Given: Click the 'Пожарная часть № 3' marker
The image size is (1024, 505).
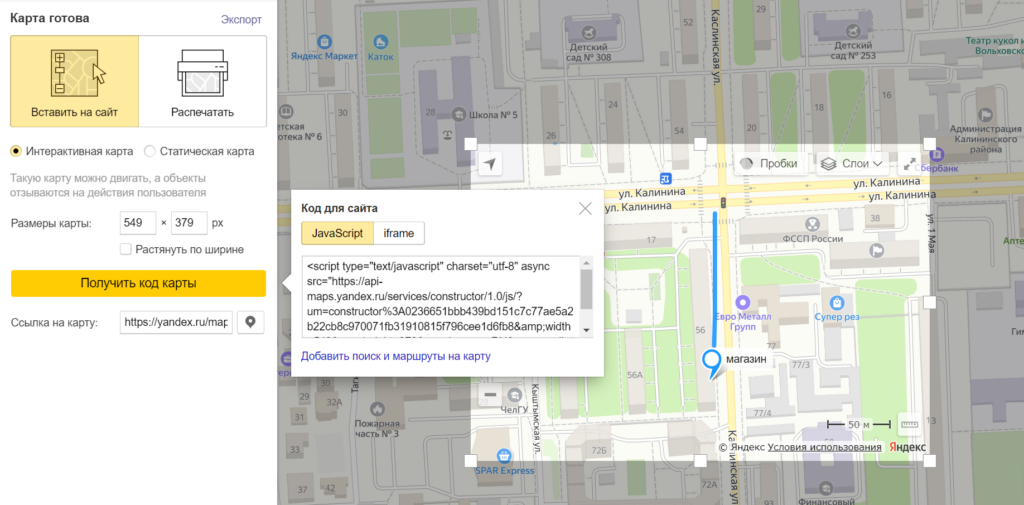Looking at the screenshot, I should (x=376, y=409).
